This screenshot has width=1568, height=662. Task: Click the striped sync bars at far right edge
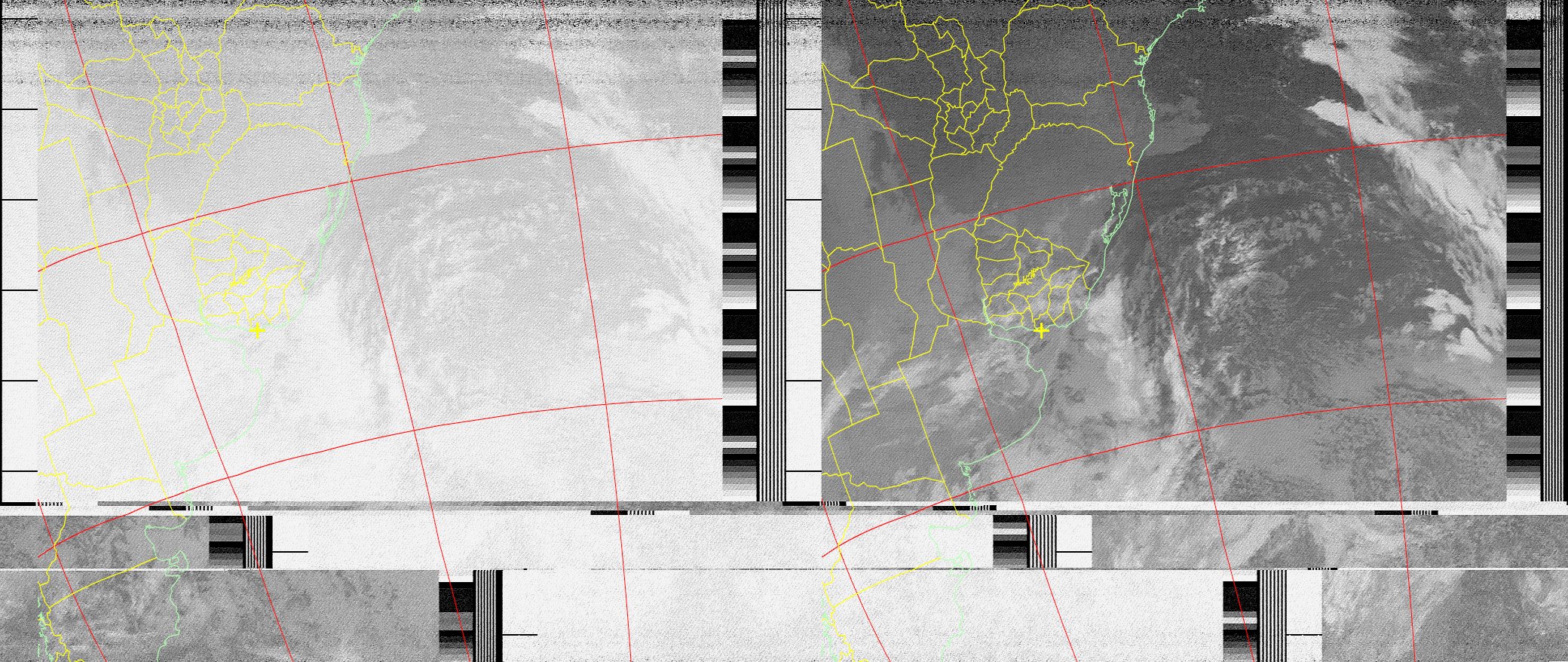1553,249
